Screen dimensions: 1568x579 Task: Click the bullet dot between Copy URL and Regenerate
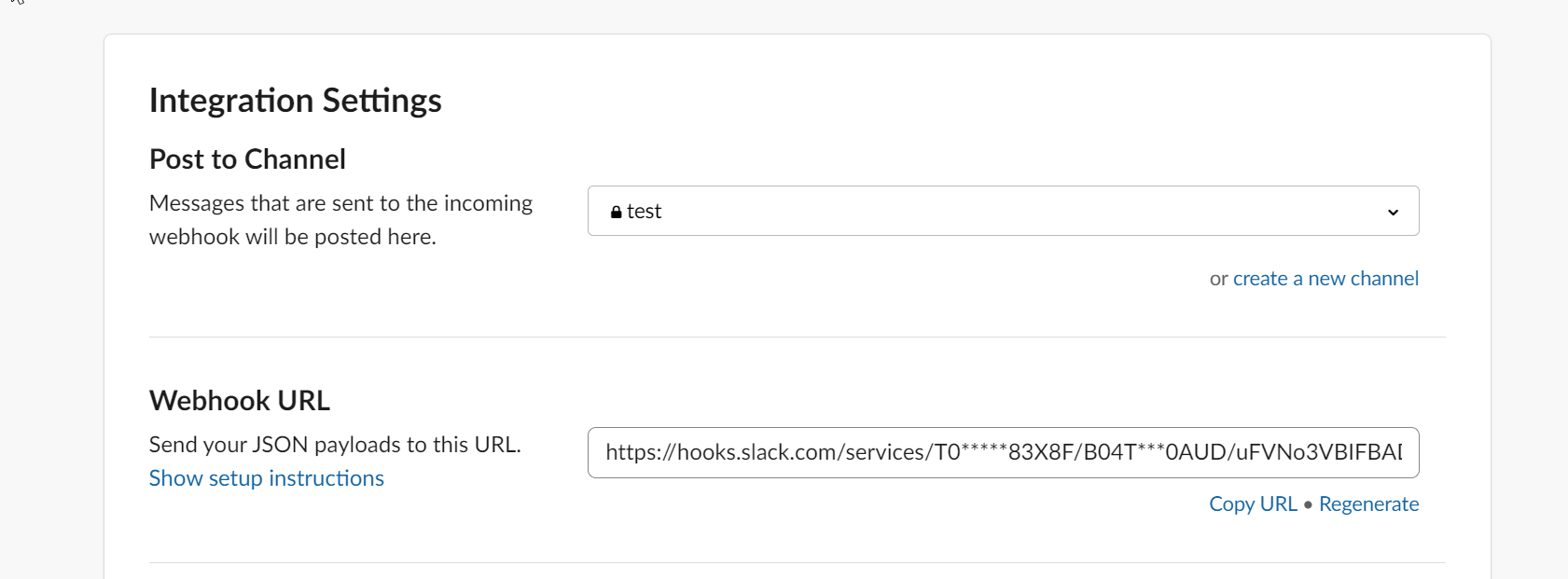1308,504
